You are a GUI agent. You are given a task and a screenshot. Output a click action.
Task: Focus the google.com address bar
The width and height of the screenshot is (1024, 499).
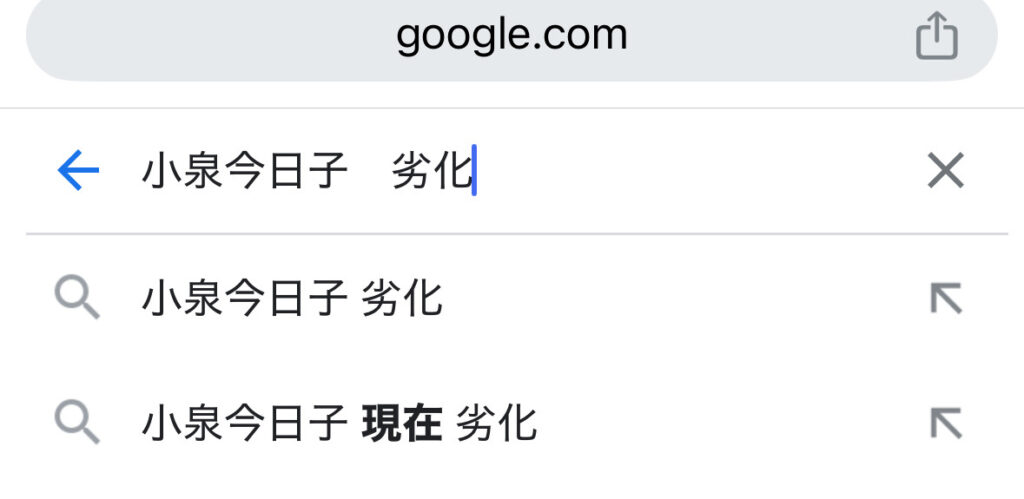(x=511, y=35)
